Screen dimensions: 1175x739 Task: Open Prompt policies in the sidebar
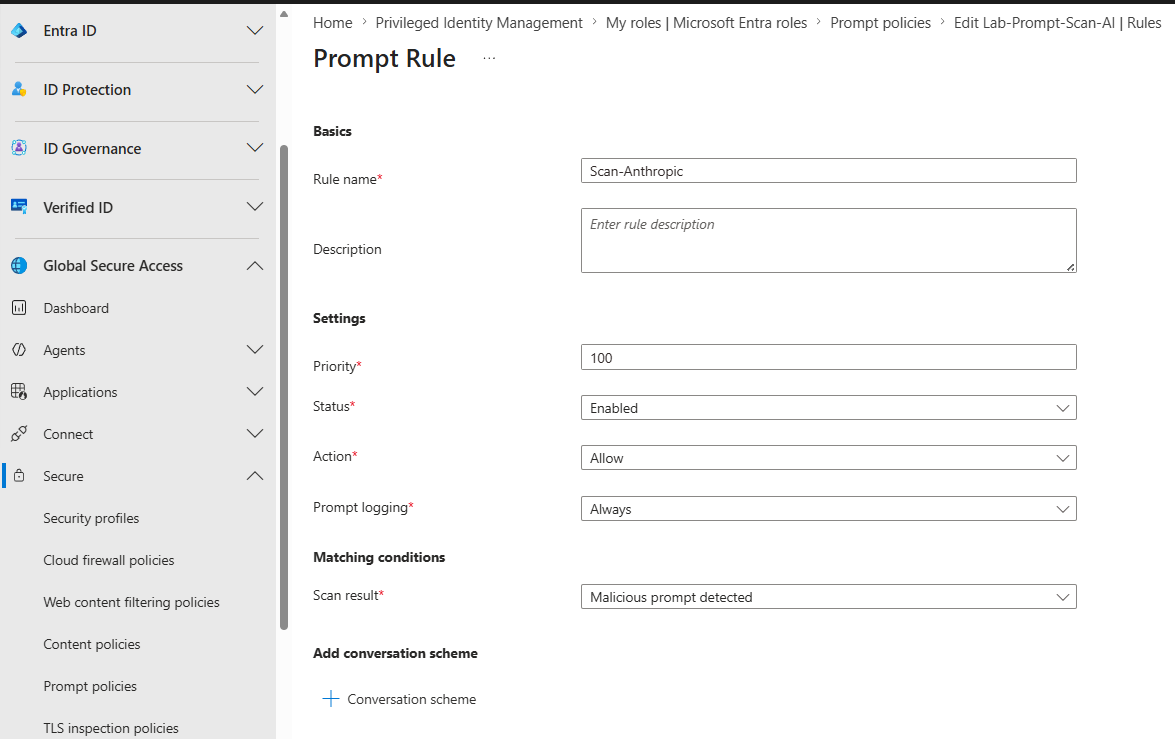point(90,686)
